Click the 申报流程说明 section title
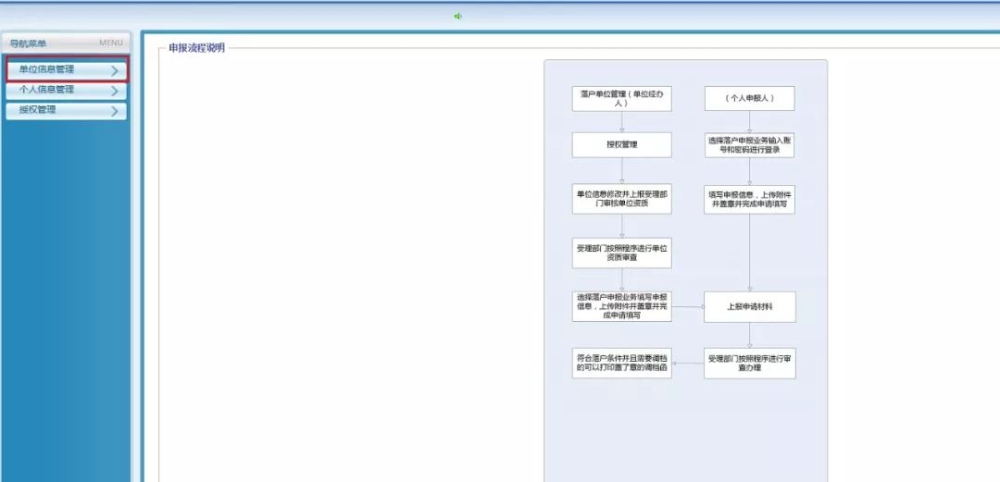This screenshot has height=482, width=1000. [197, 48]
